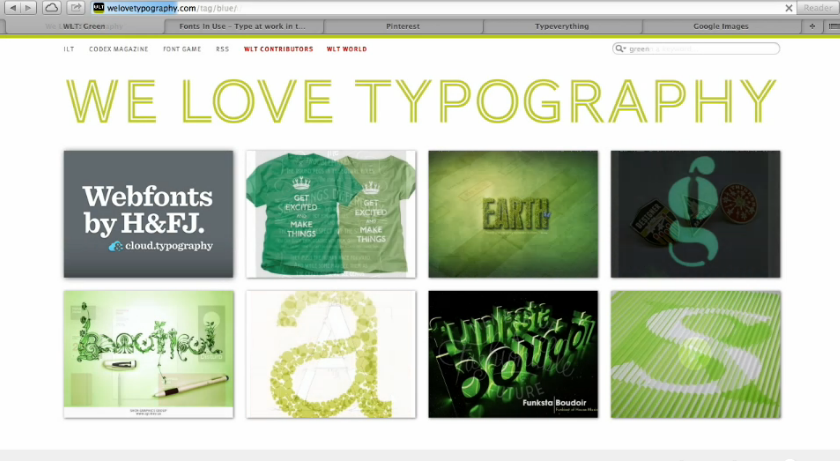The image size is (840, 461).
Task: Go back with the browser back arrow
Action: pyautogui.click(x=13, y=8)
